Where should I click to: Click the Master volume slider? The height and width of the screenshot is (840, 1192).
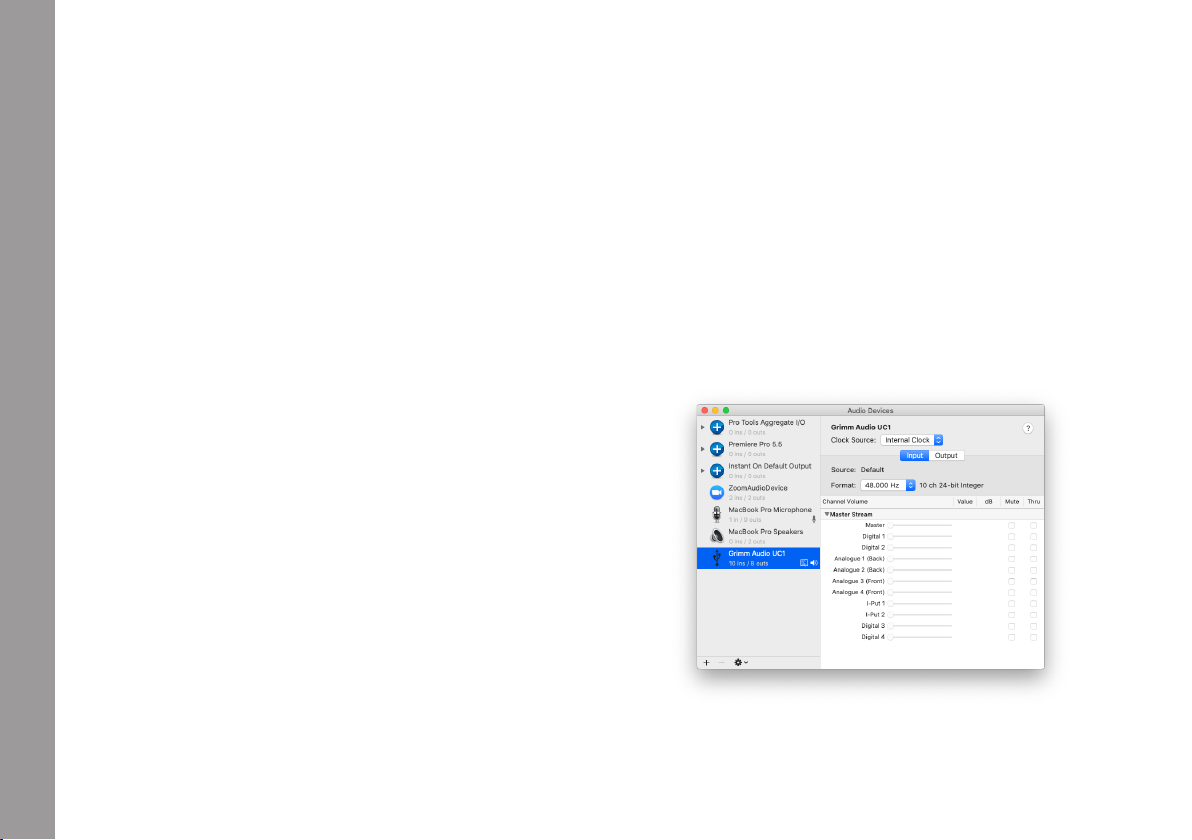920,525
